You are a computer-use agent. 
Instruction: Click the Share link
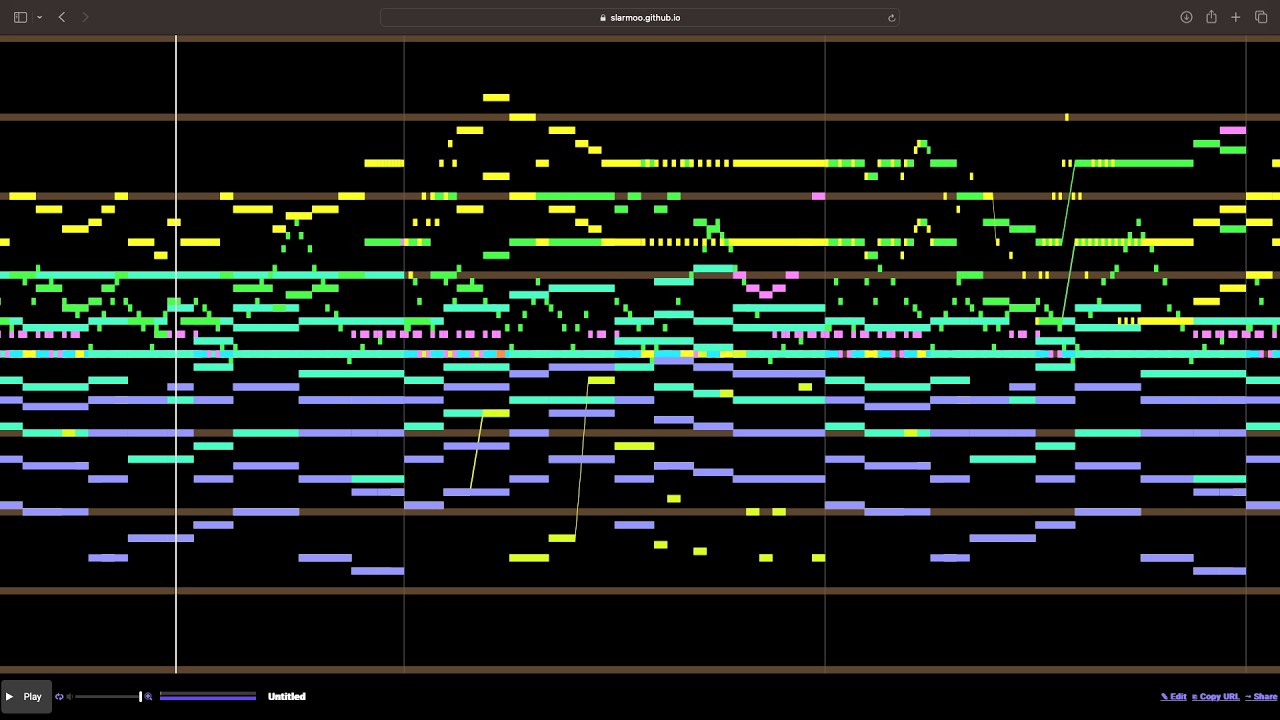pyautogui.click(x=1262, y=697)
